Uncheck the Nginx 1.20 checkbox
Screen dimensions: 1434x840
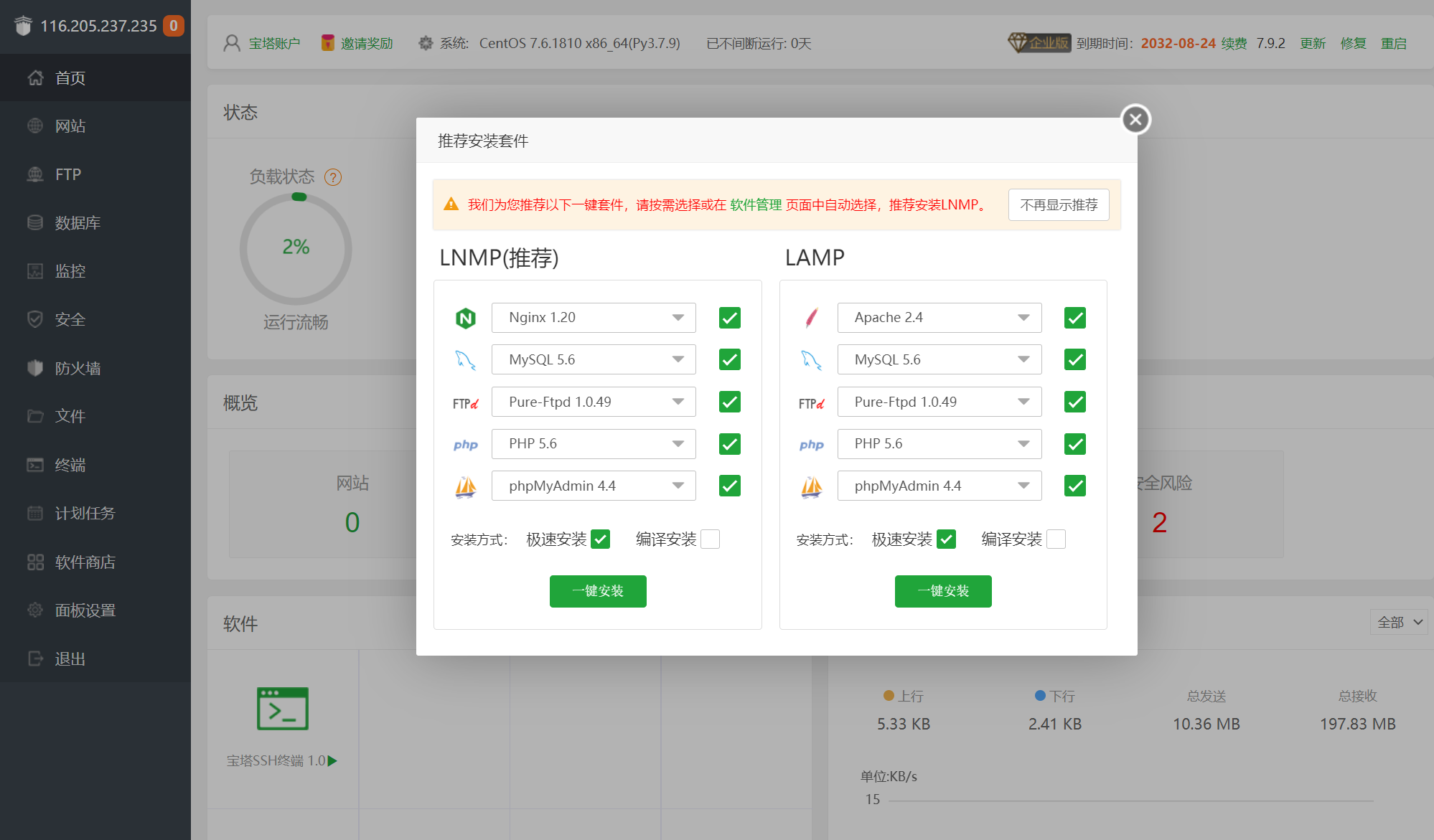pos(729,318)
